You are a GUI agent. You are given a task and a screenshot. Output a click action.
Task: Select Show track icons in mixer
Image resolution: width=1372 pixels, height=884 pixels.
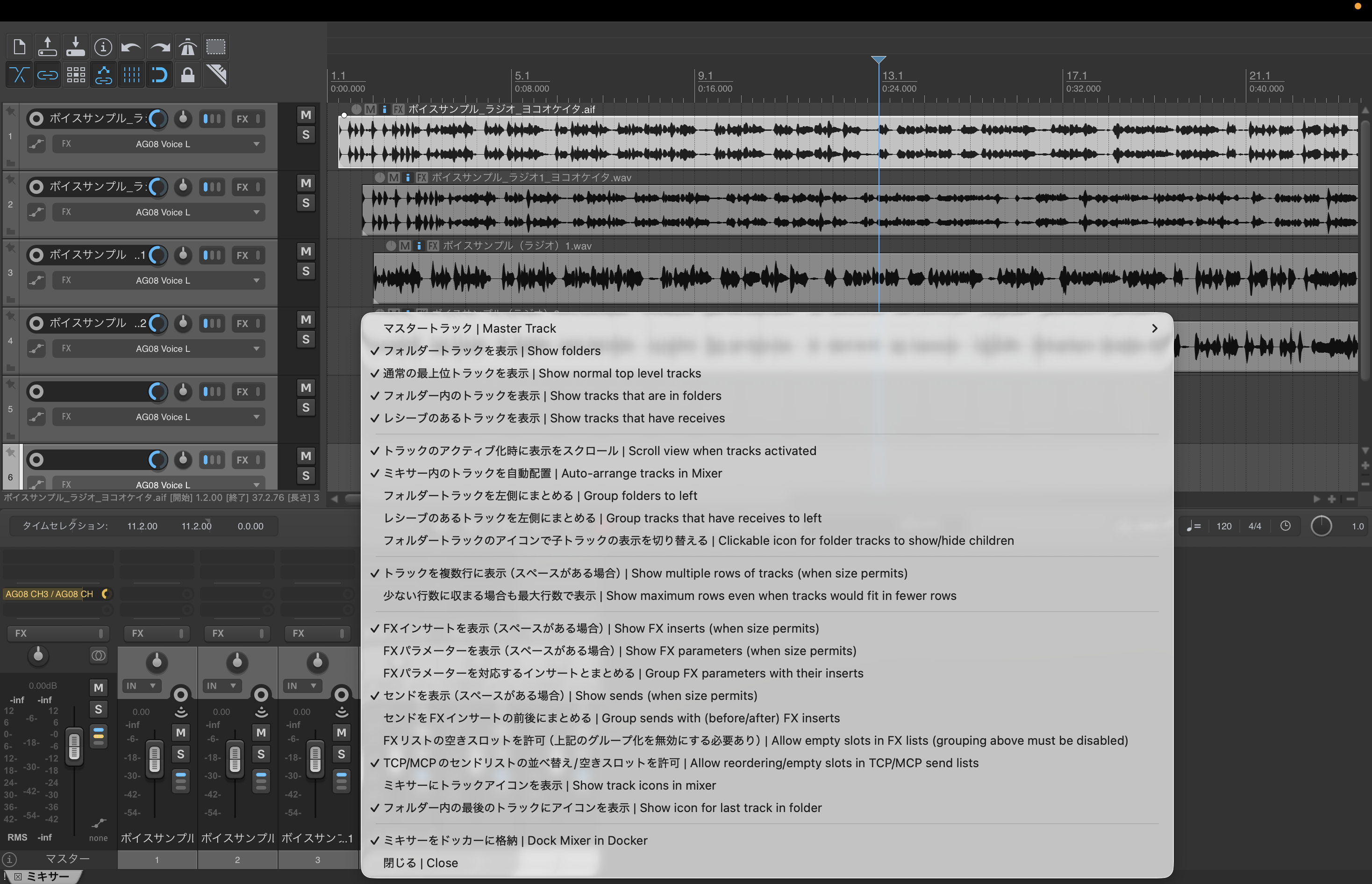(x=766, y=785)
